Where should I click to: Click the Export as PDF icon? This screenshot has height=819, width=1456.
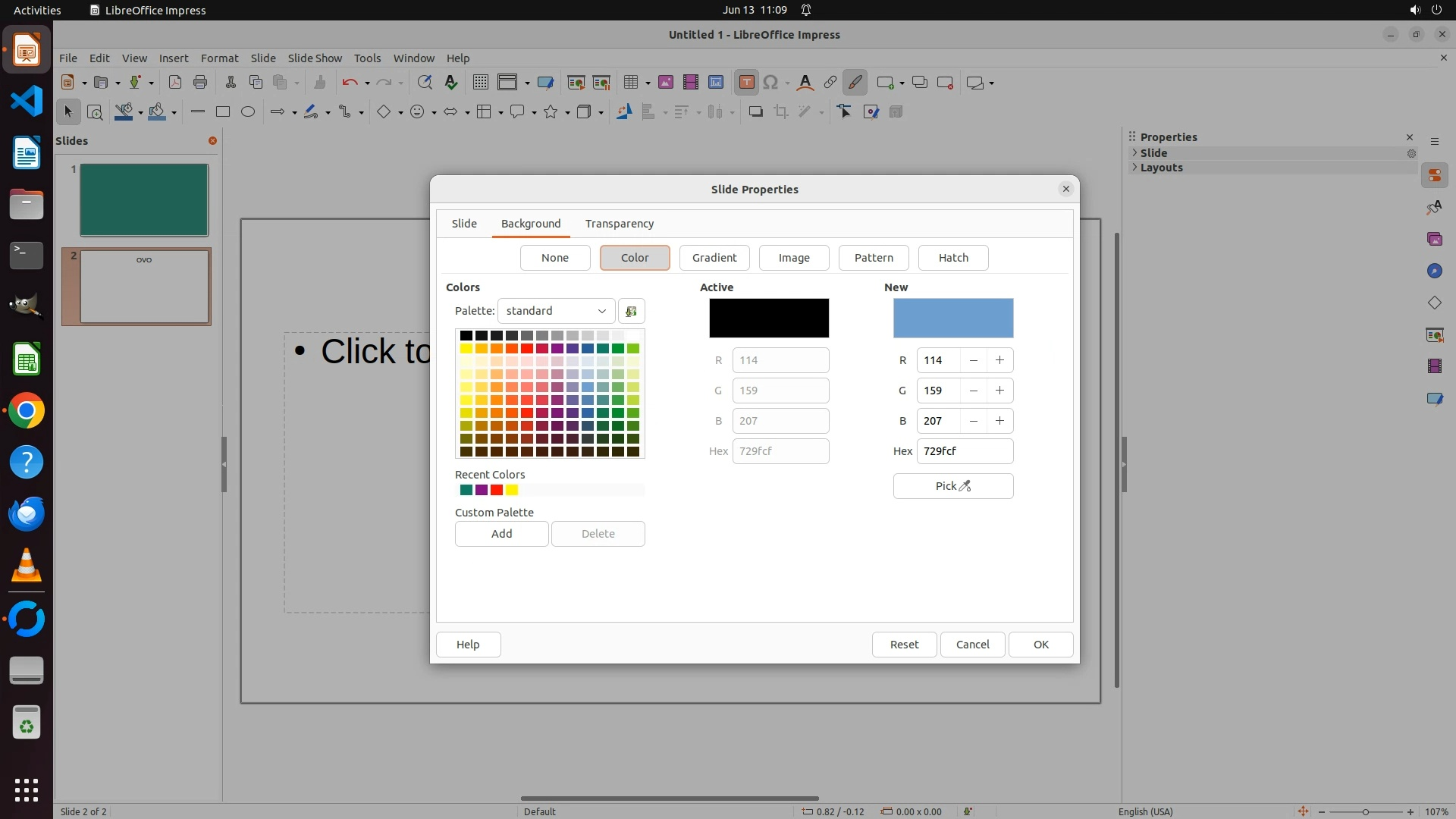click(x=175, y=83)
